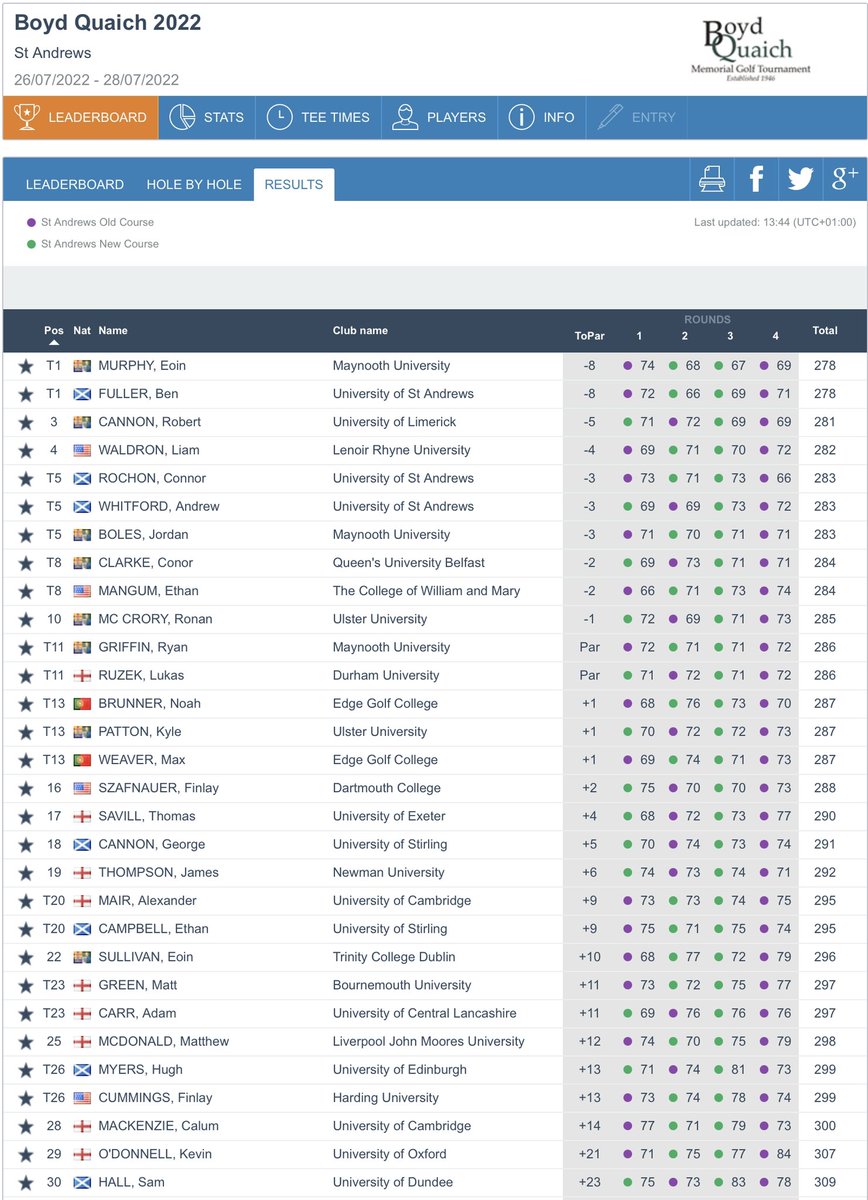This screenshot has width=868, height=1200.
Task: Open player MC CRORY, Ronan
Action: 155,619
